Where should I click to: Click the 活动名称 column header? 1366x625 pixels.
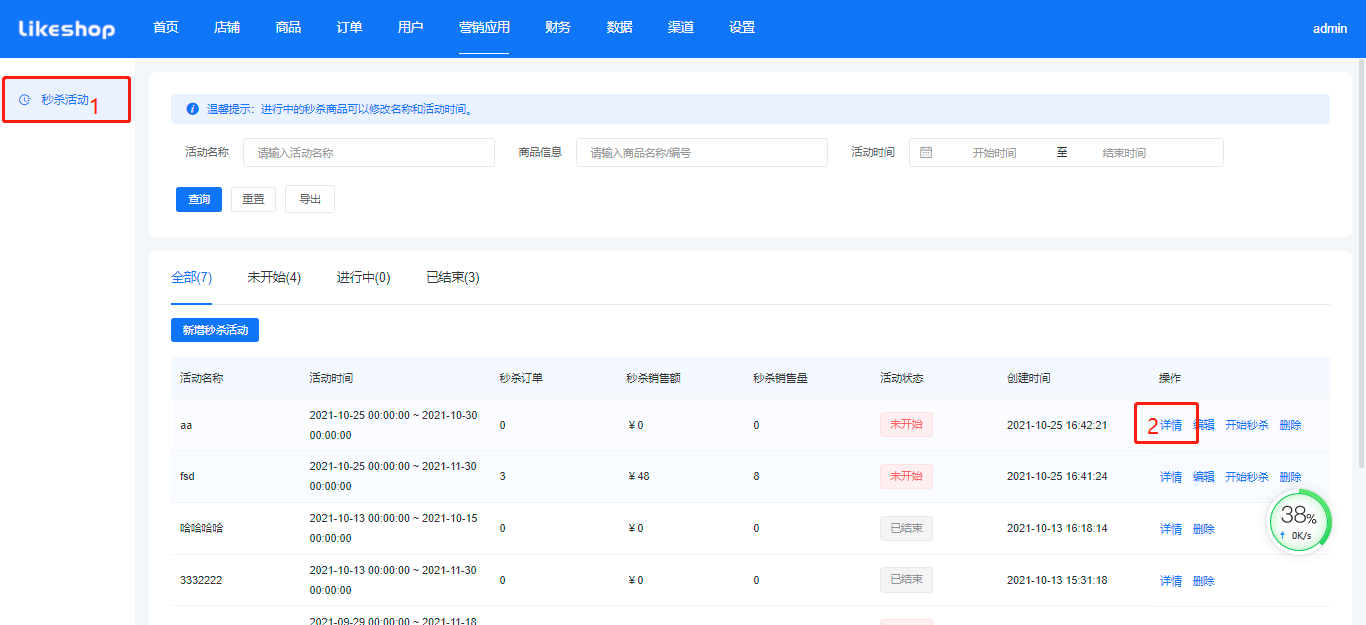(201, 378)
